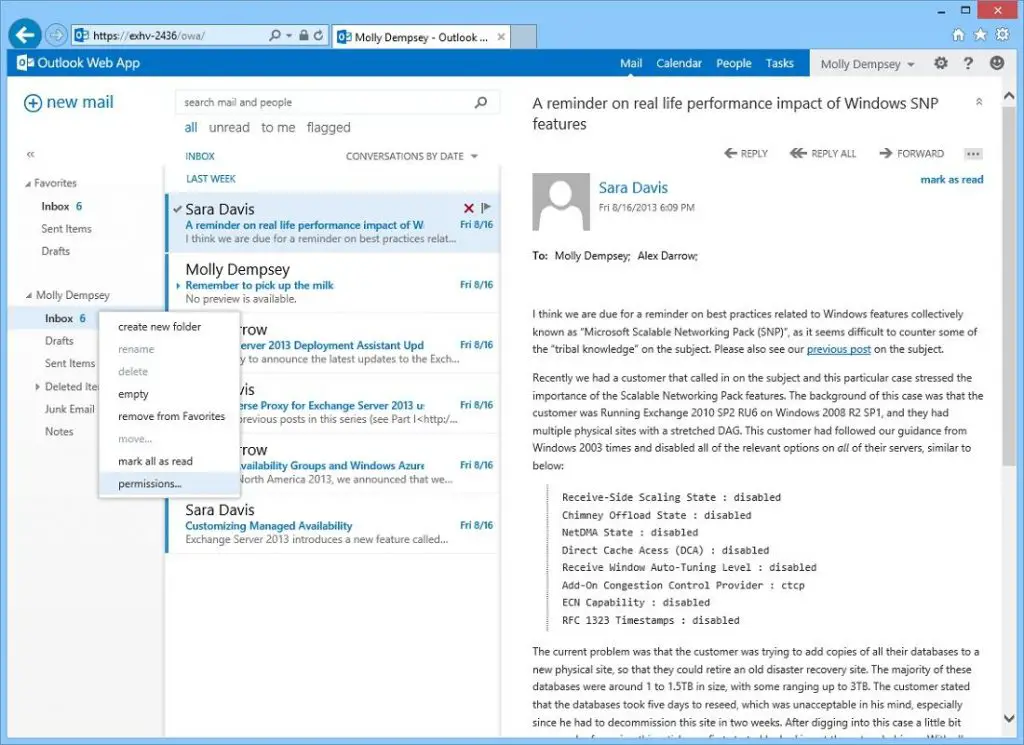
Task: Open the Favorites Sent Items folder
Action: (66, 229)
